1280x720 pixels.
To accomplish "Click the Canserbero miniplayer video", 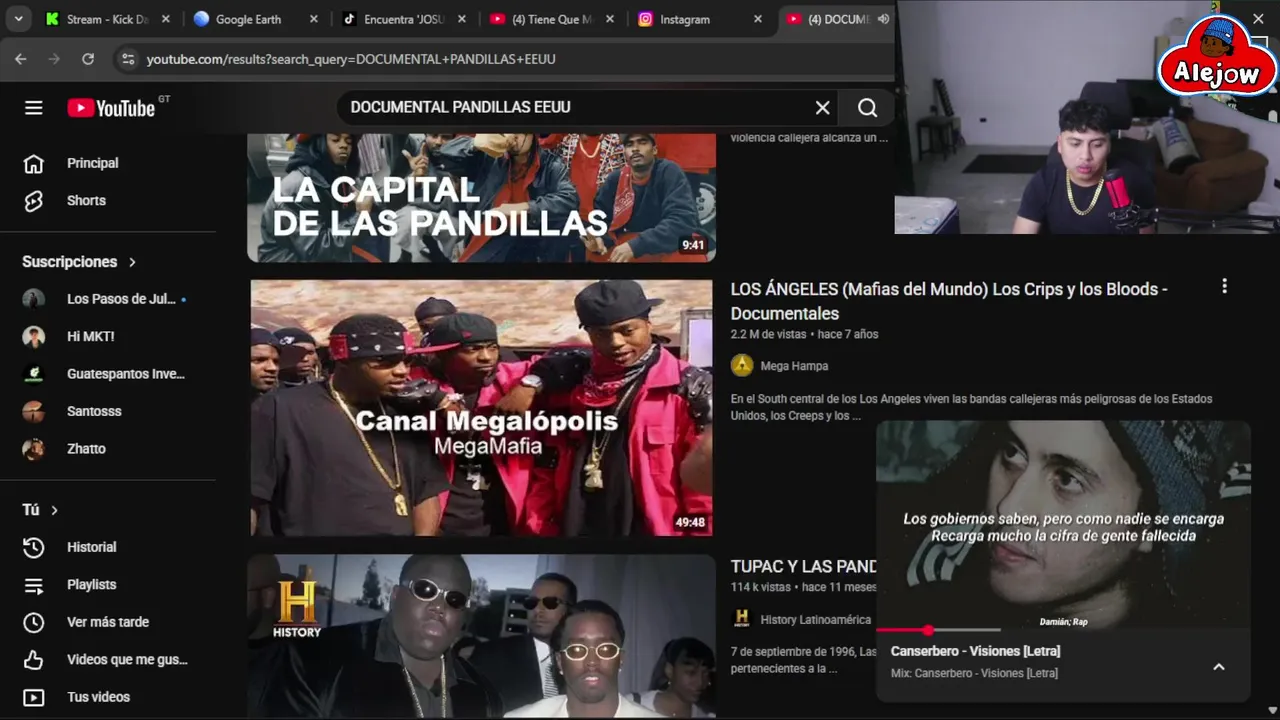I will point(1063,524).
